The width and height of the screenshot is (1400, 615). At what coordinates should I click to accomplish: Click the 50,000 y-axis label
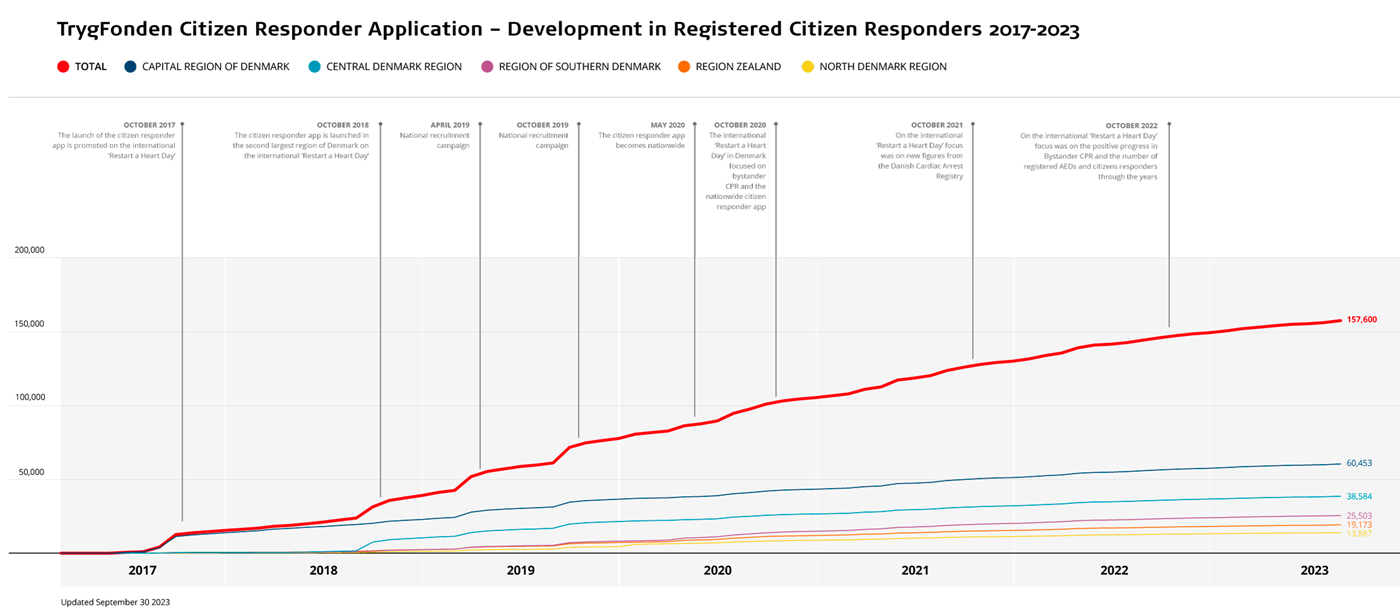pos(30,472)
